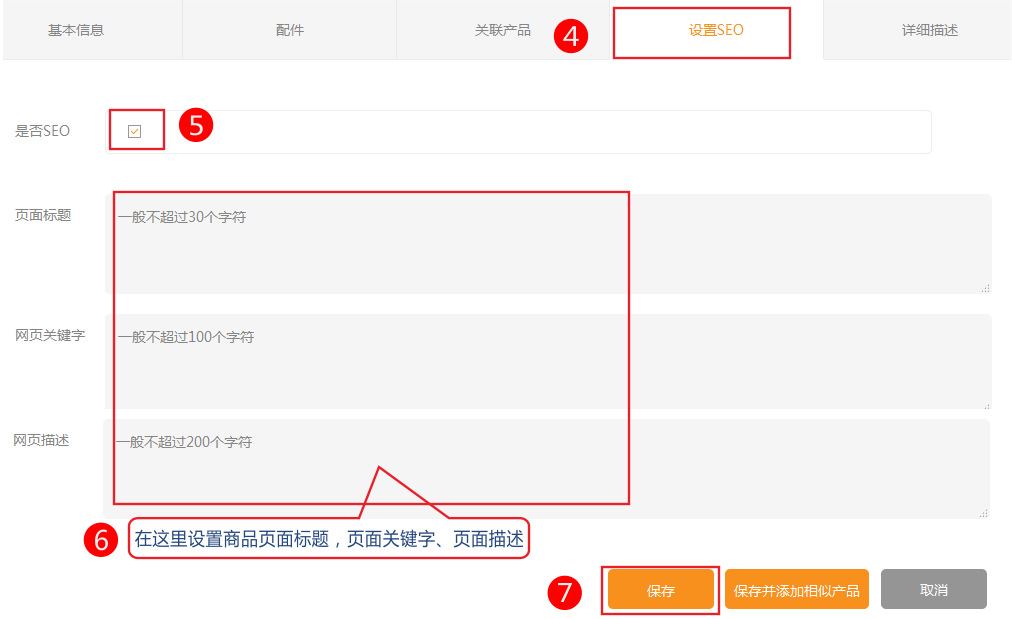Click the 设置SEO tab

pos(715,30)
